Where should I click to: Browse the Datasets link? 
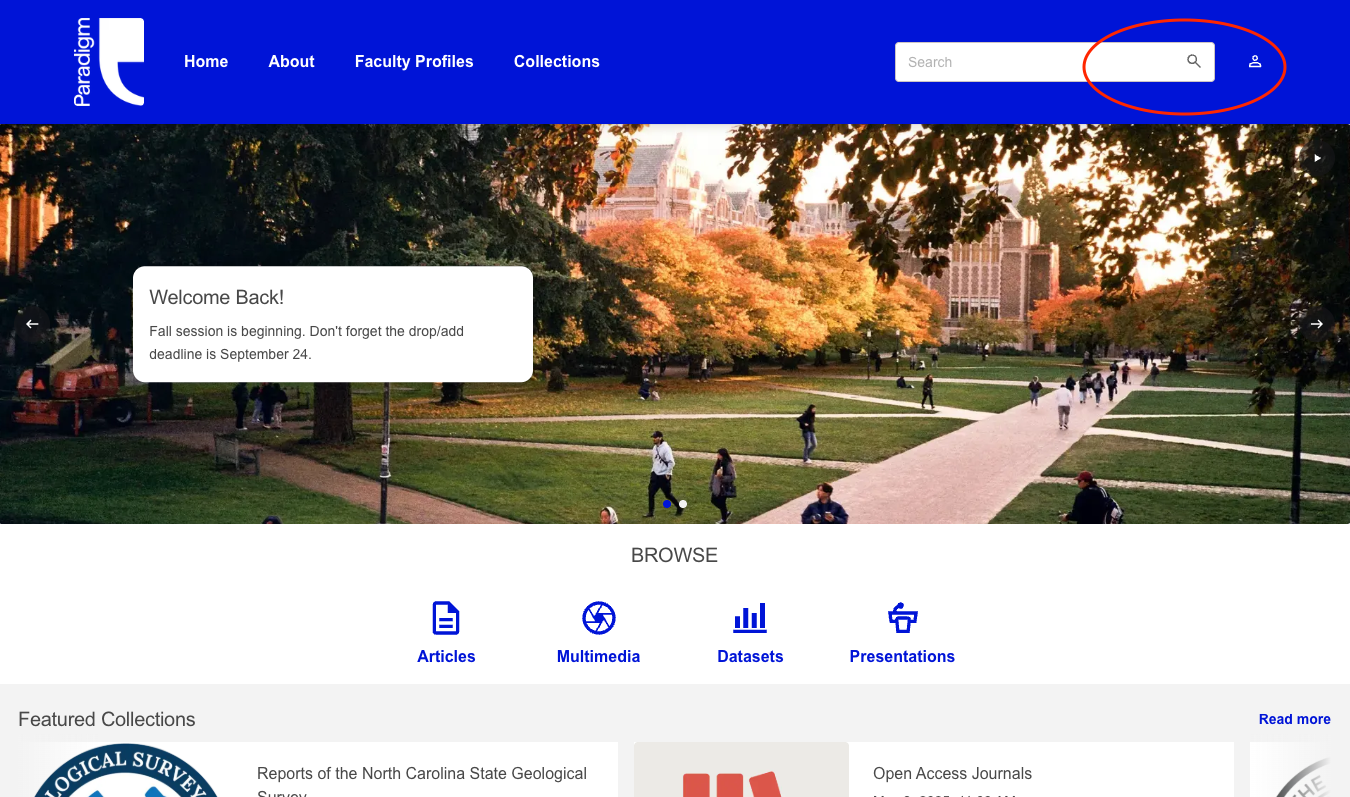(x=750, y=657)
